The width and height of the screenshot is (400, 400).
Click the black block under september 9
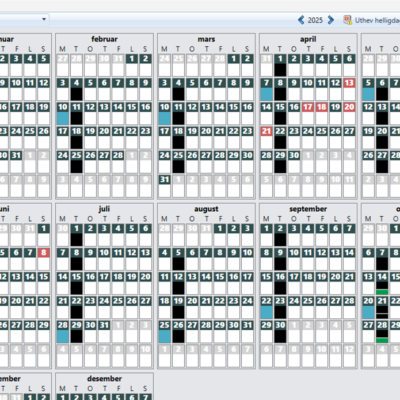point(280,264)
